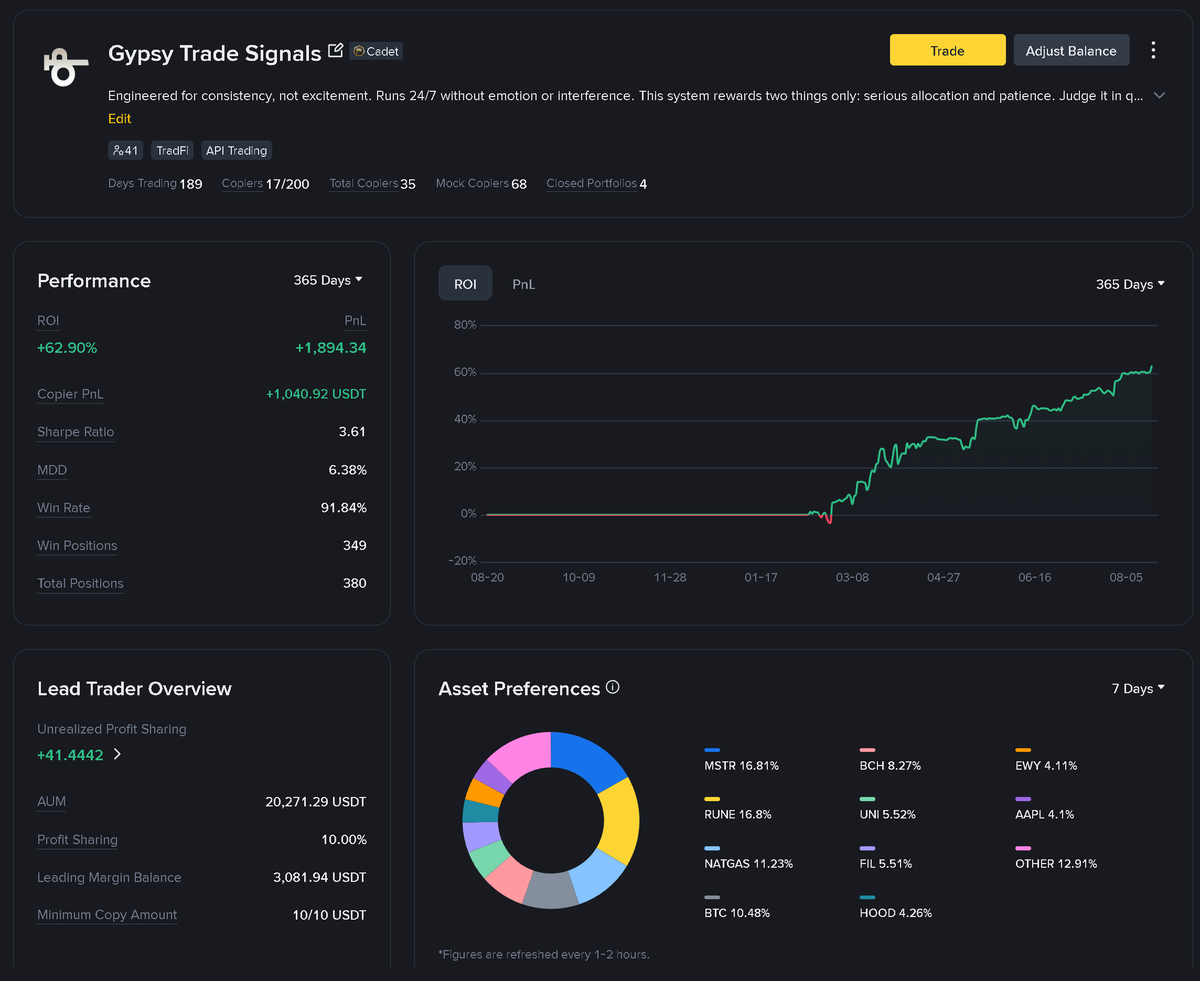
Task: Click the Sharpe Ratio label
Action: pos(76,432)
